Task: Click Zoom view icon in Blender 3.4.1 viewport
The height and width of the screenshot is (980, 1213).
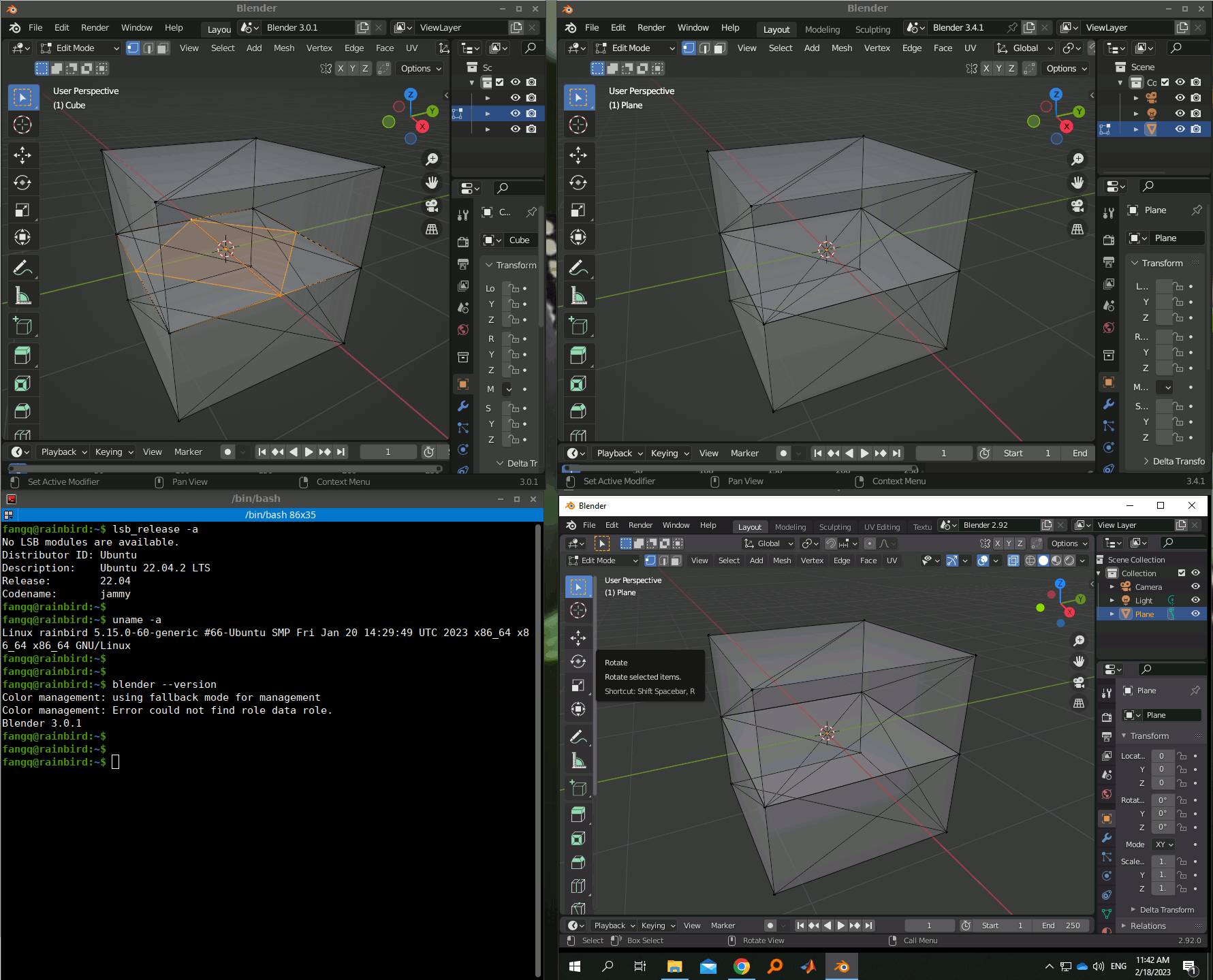Action: click(x=1077, y=159)
